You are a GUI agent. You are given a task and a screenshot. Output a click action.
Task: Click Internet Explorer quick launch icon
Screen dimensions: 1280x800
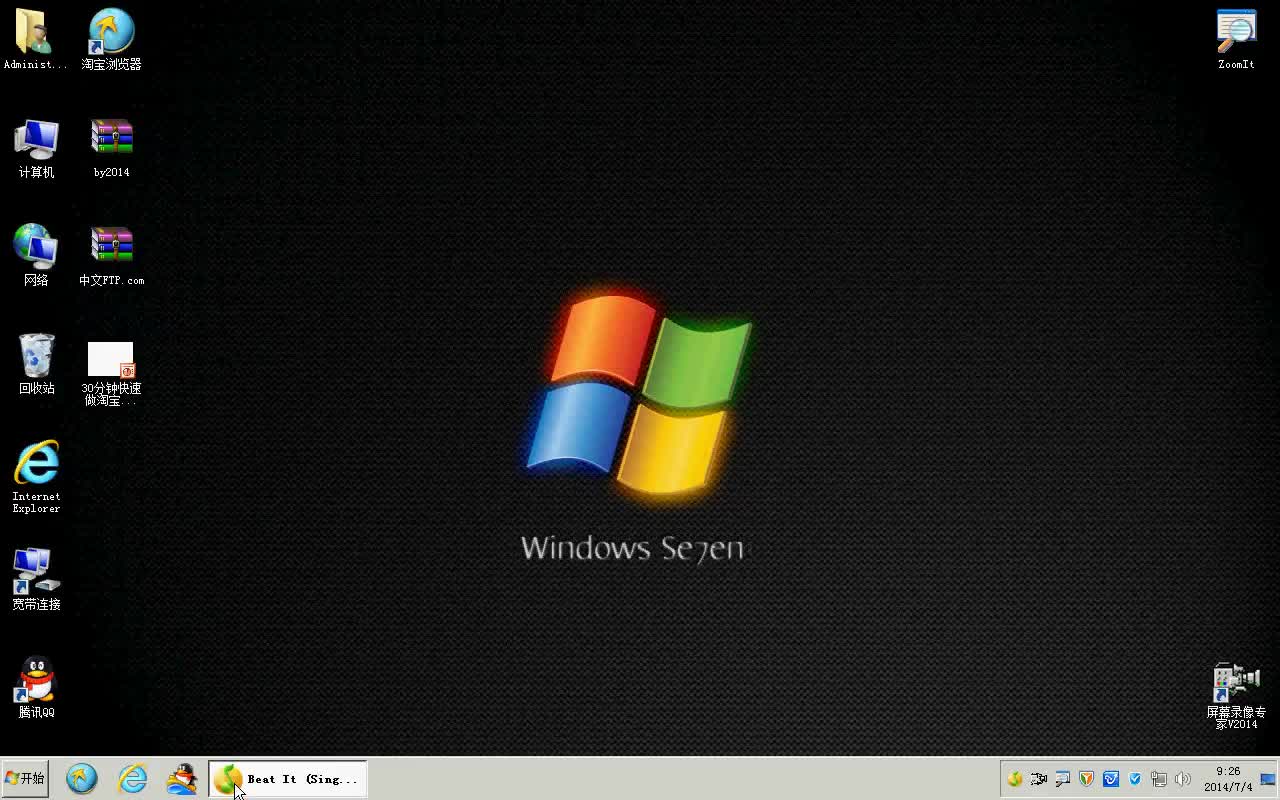132,778
